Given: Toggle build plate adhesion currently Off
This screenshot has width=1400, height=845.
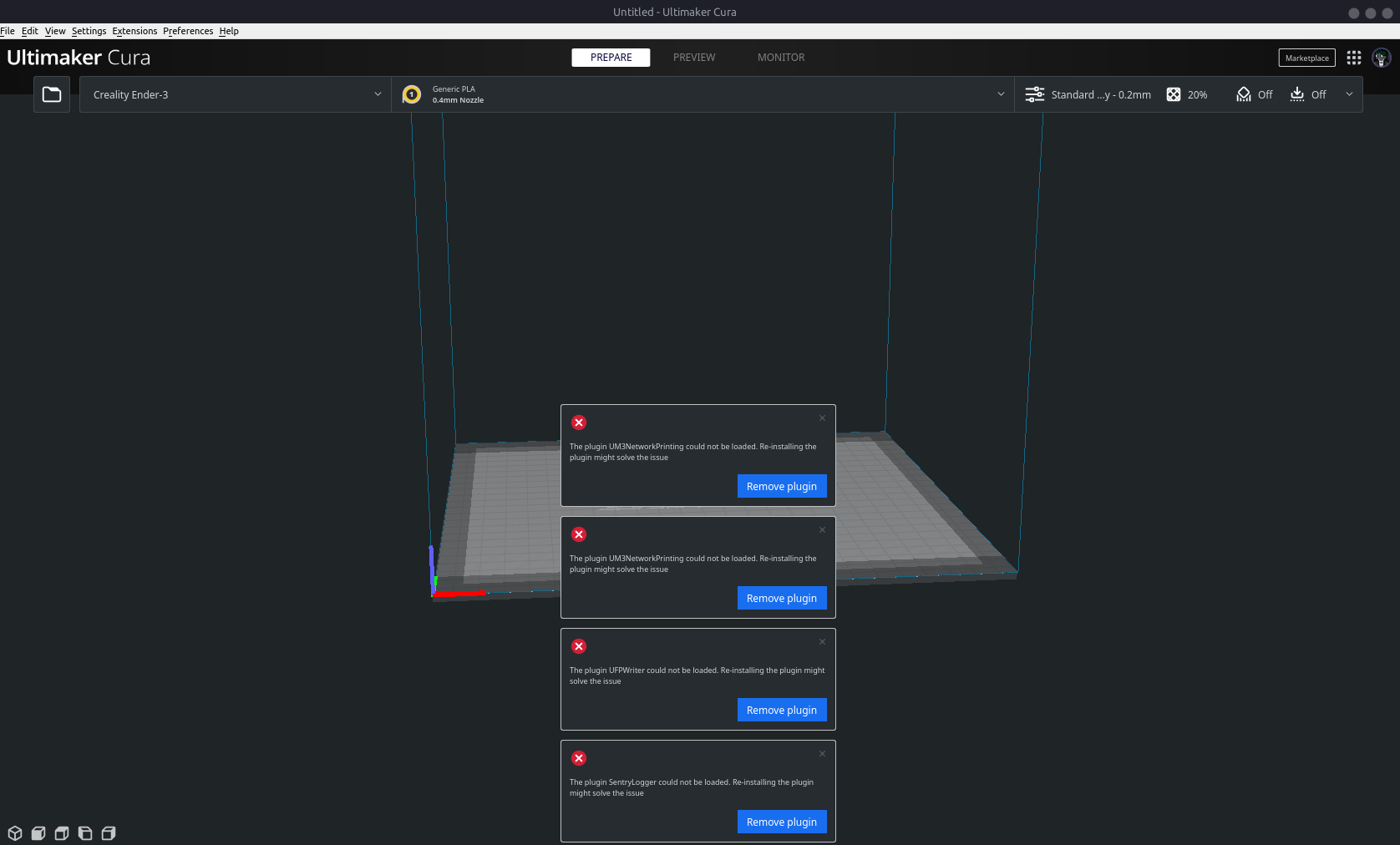Looking at the screenshot, I should 1296,94.
